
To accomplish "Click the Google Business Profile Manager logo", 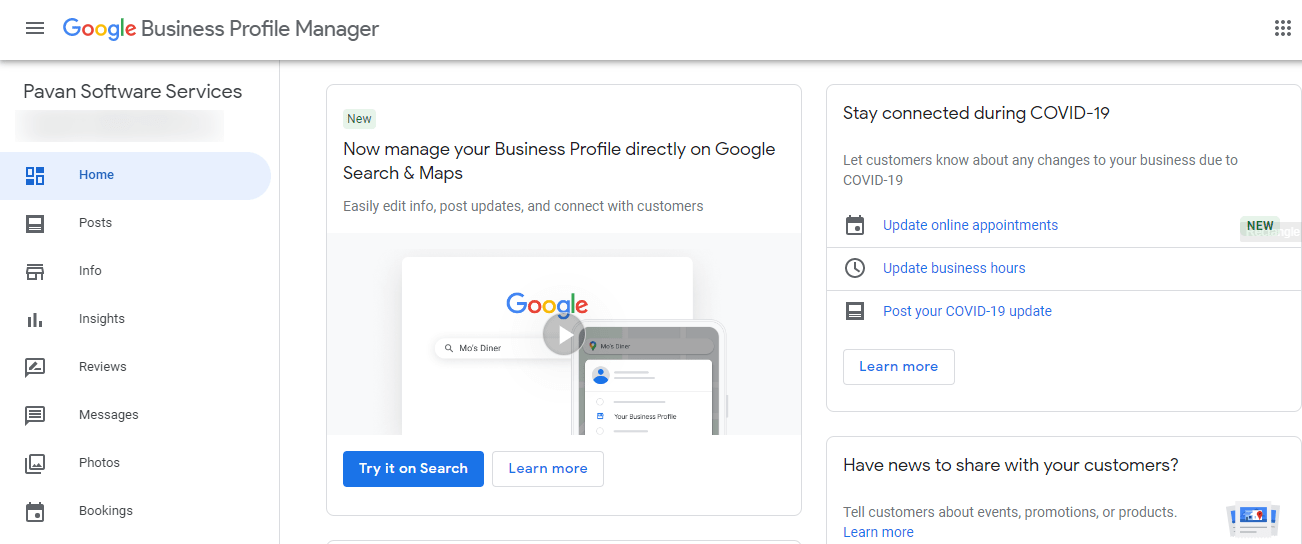I will click(x=221, y=28).
